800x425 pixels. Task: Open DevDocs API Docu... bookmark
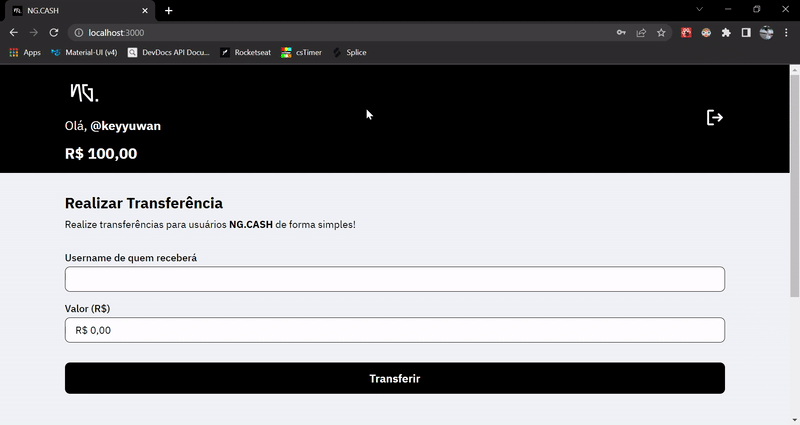coord(168,53)
